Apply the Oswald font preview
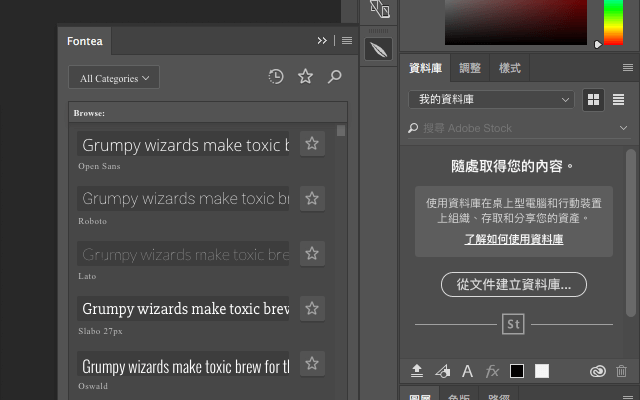Viewport: 640px width, 400px height. (x=183, y=364)
